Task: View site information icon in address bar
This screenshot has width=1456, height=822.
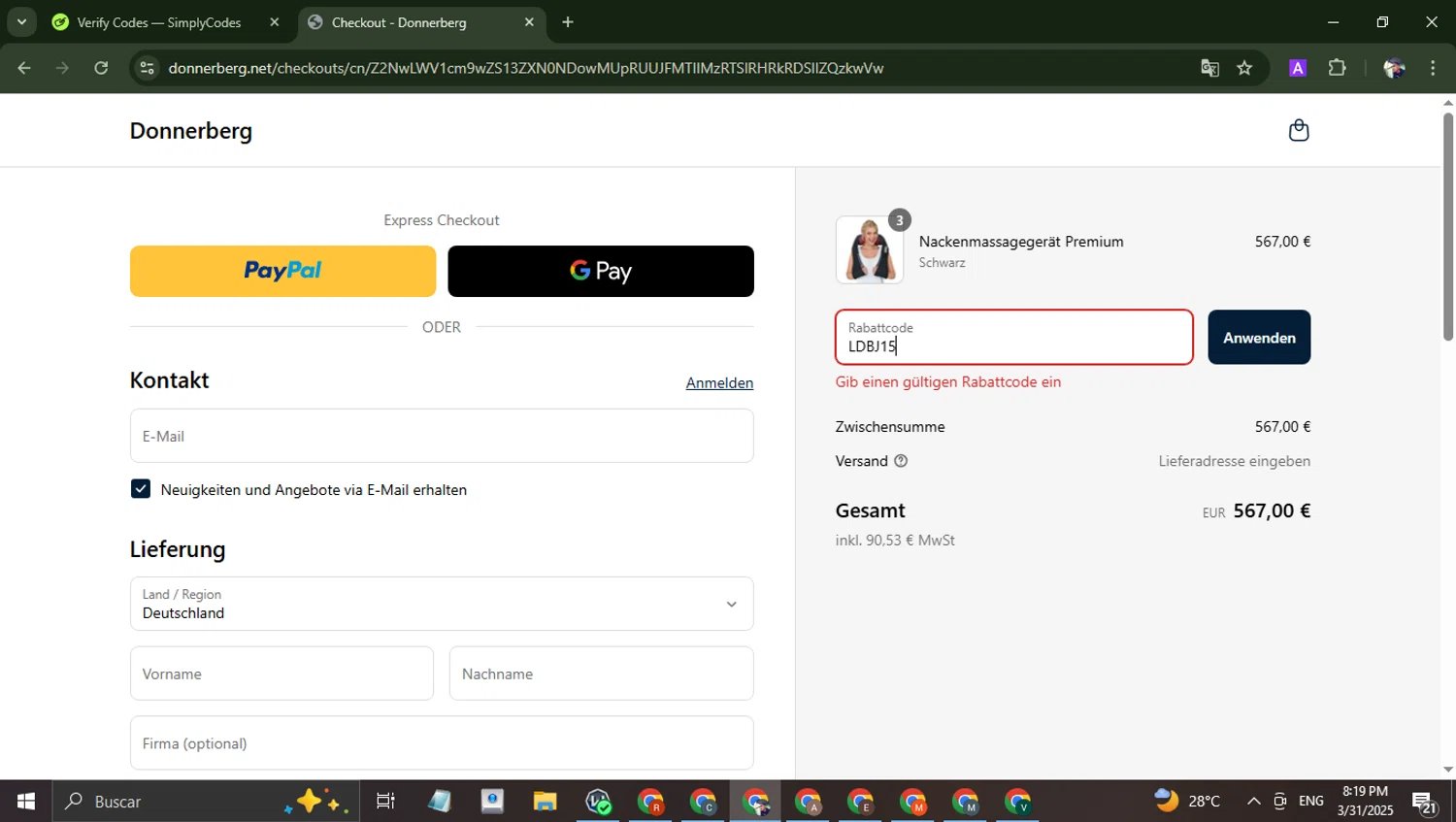Action: 148,68
